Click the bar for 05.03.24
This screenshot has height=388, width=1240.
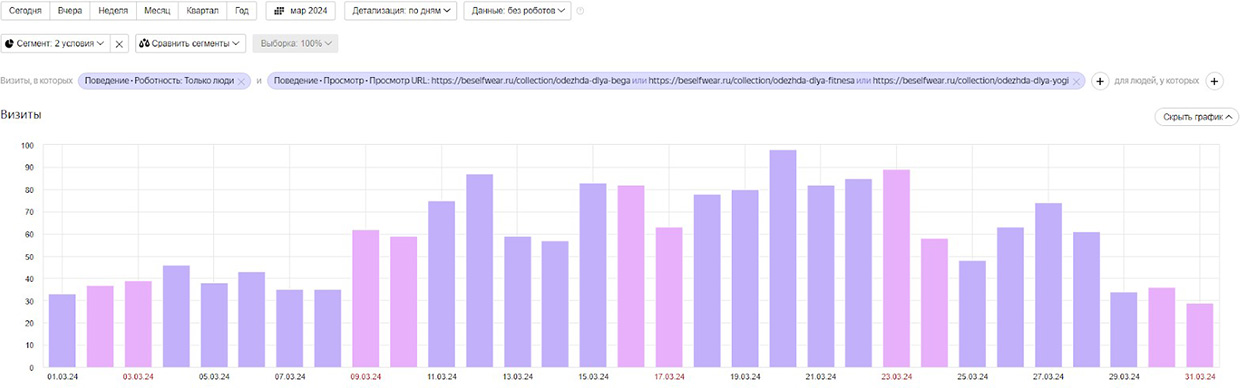pyautogui.click(x=214, y=324)
